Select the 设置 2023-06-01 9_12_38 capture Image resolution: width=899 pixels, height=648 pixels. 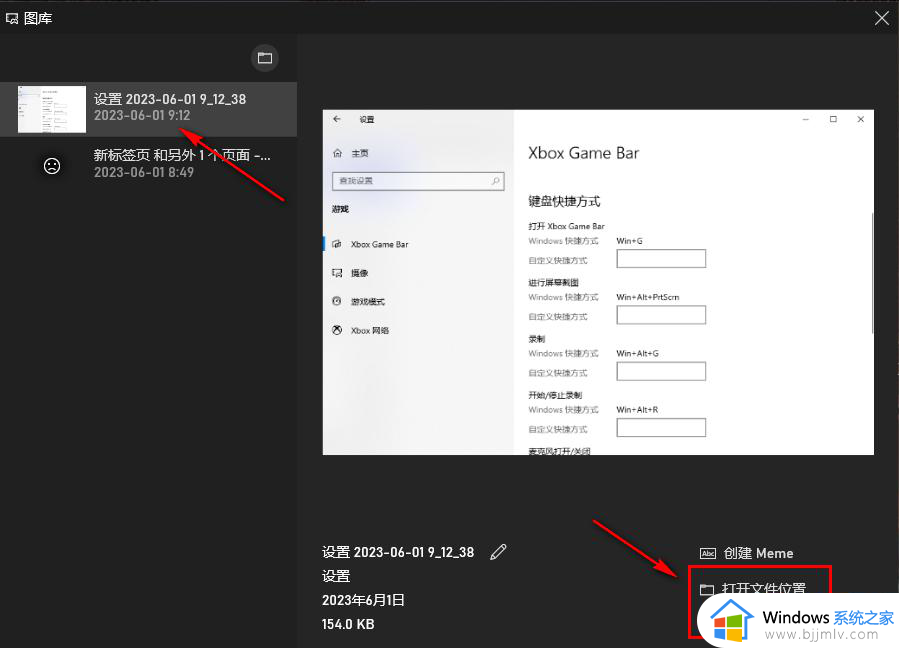(x=148, y=109)
